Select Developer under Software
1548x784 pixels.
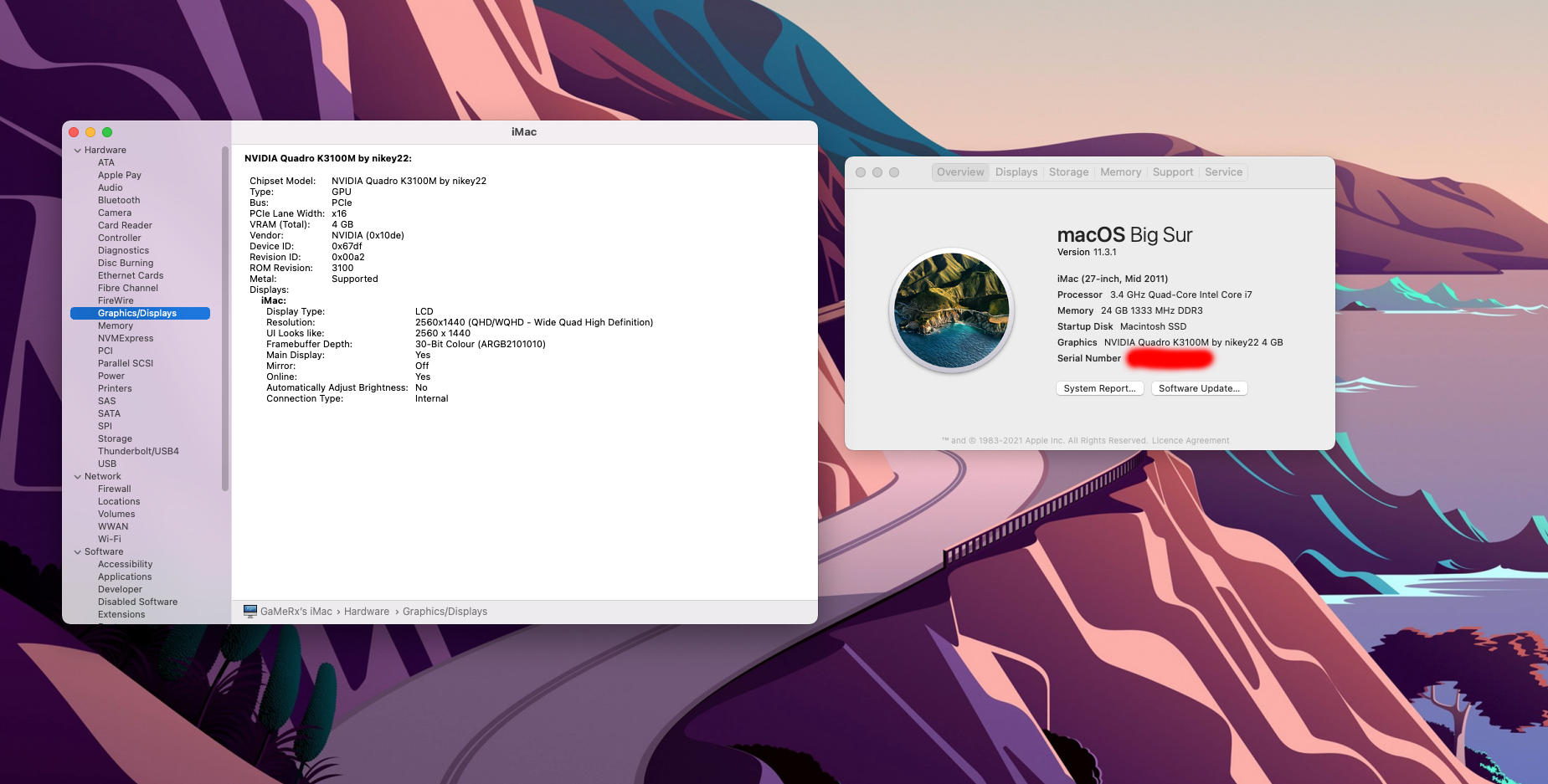[120, 590]
